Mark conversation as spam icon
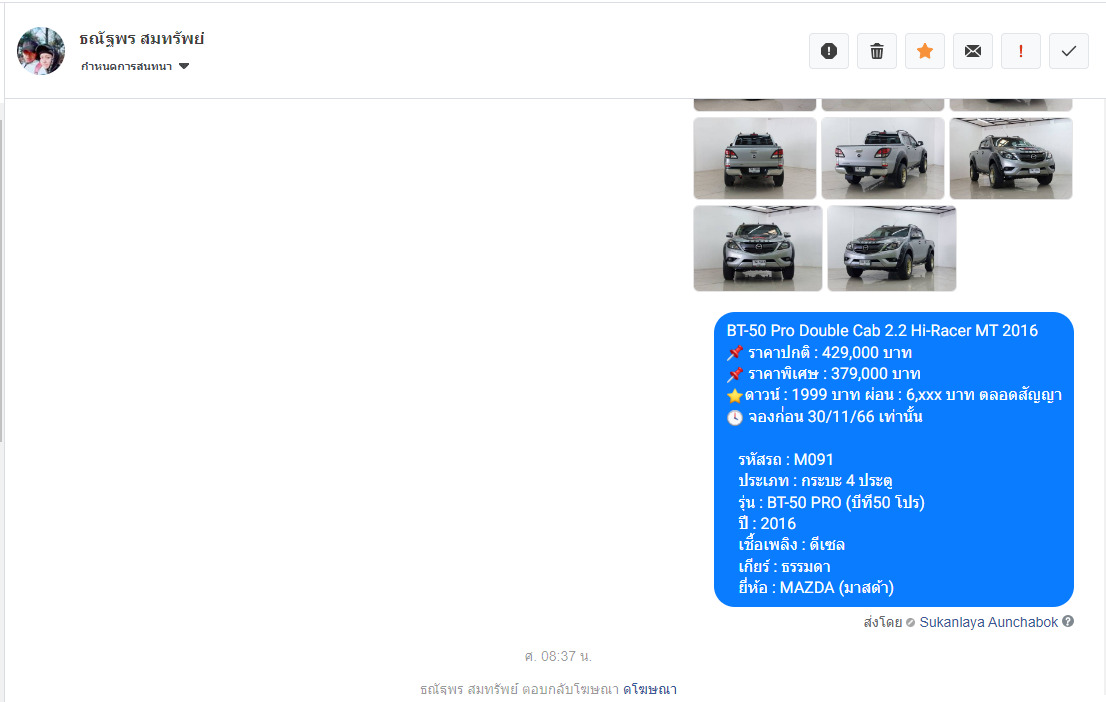This screenshot has height=702, width=1106. pyautogui.click(x=829, y=51)
